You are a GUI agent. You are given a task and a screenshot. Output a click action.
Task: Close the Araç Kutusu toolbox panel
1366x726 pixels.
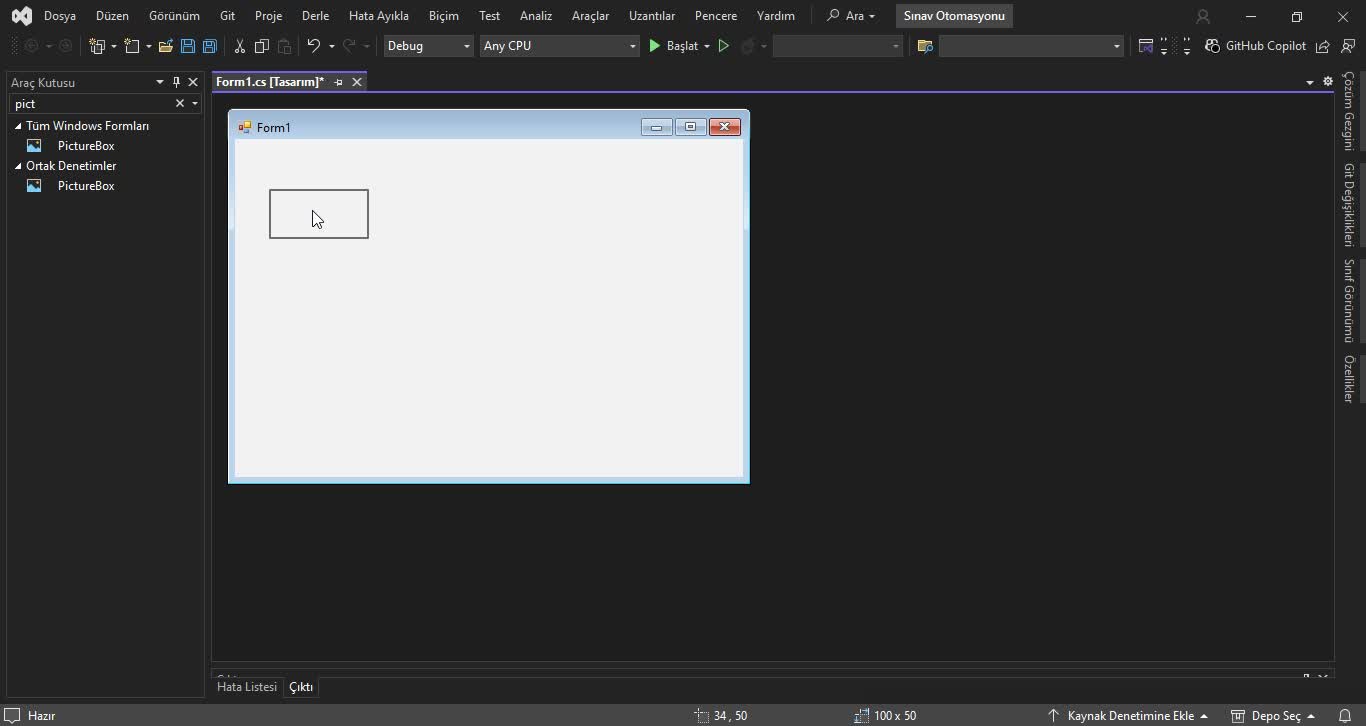tap(193, 82)
